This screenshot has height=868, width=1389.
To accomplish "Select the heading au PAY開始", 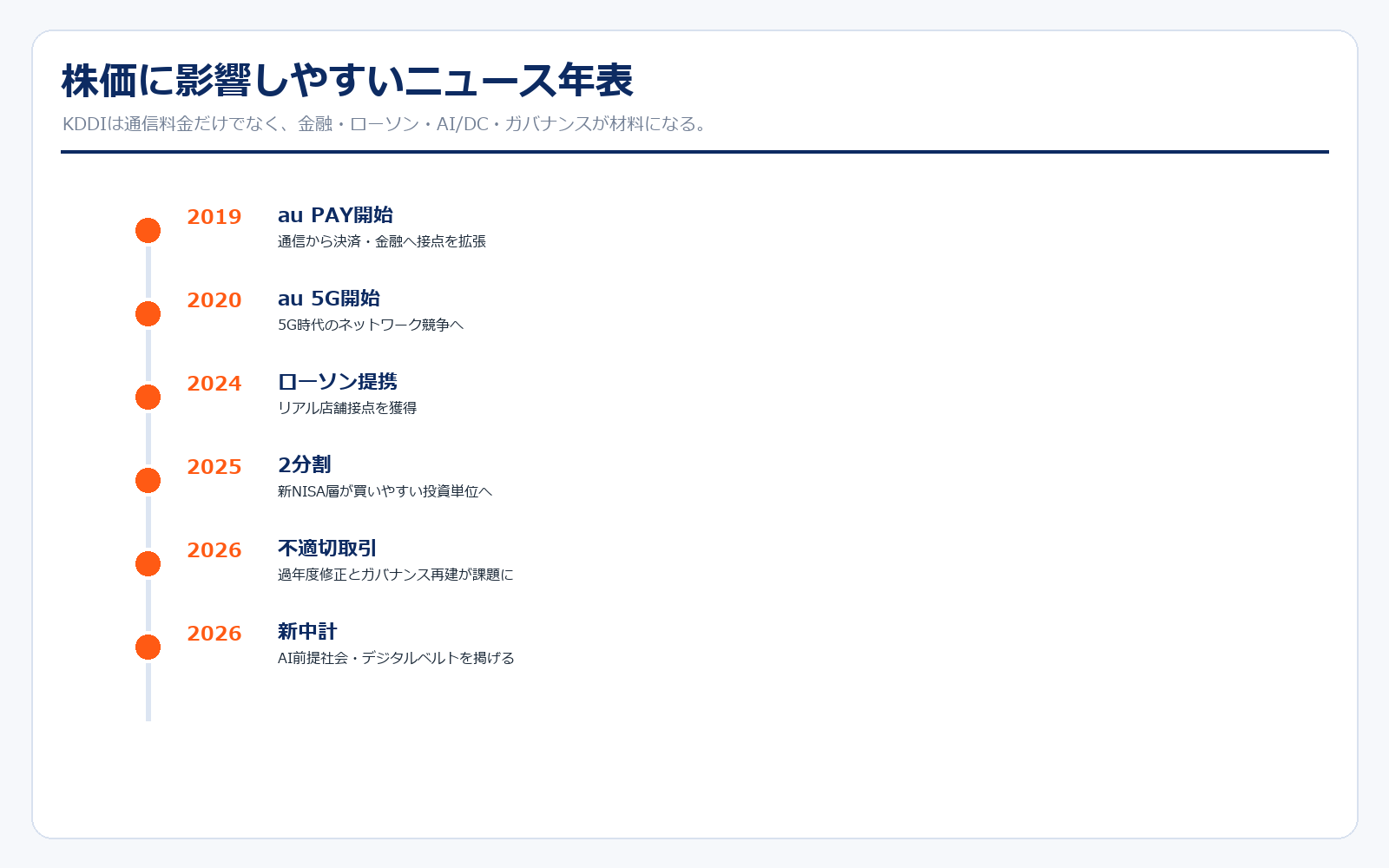I will coord(335,215).
